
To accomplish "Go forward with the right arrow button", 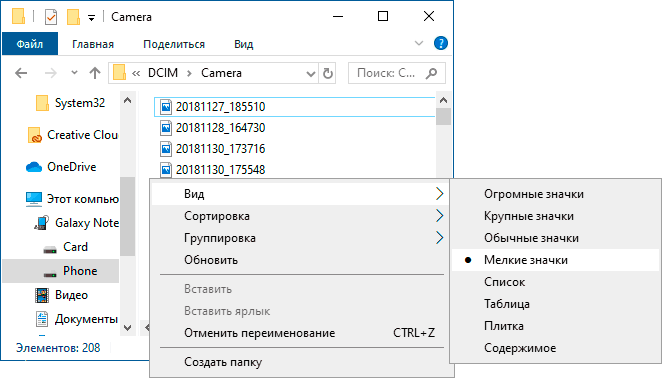I will pyautogui.click(x=51, y=73).
